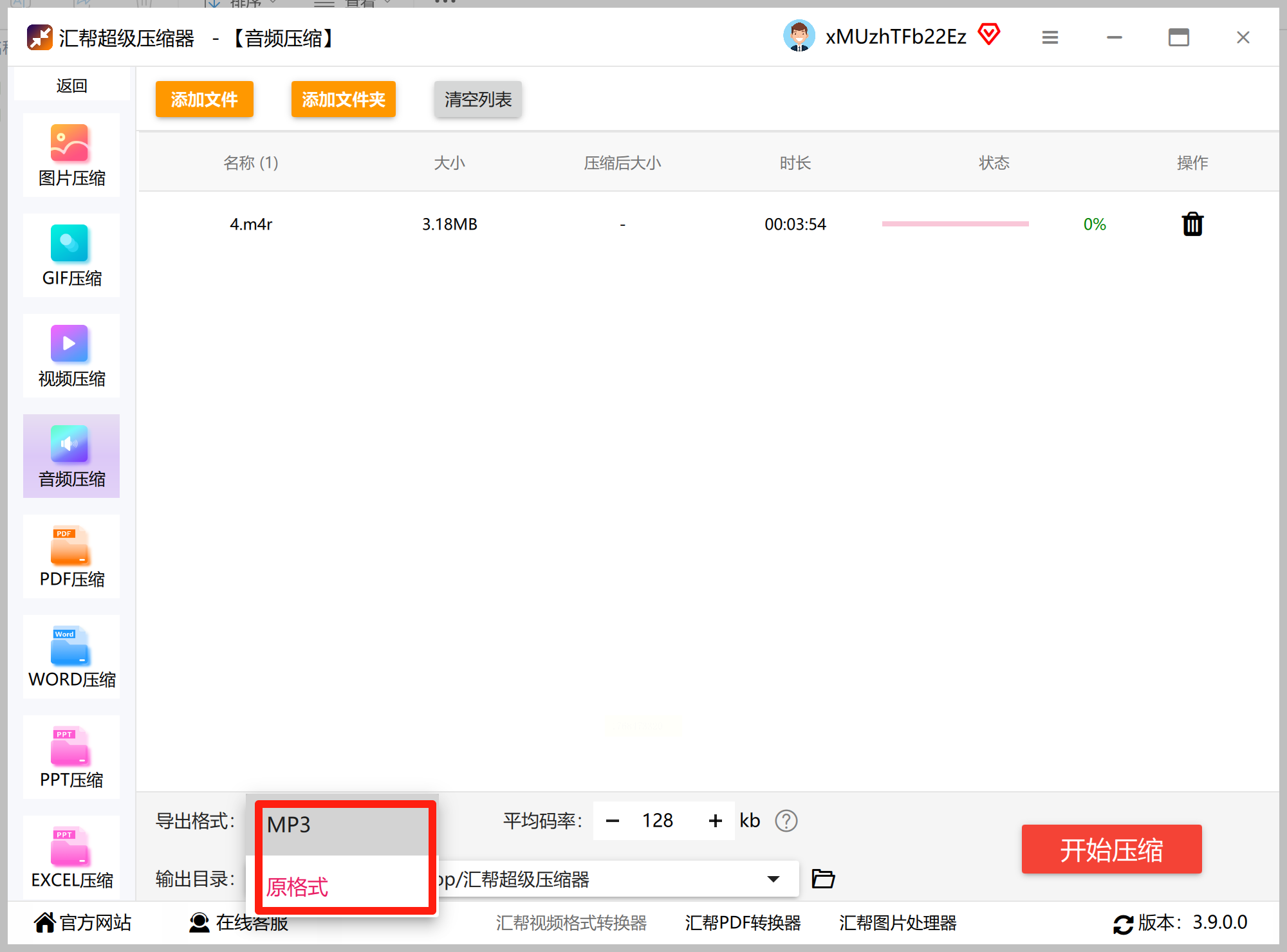The height and width of the screenshot is (952, 1287).
Task: Select the 音频压缩 audio compression module
Action: [71, 456]
